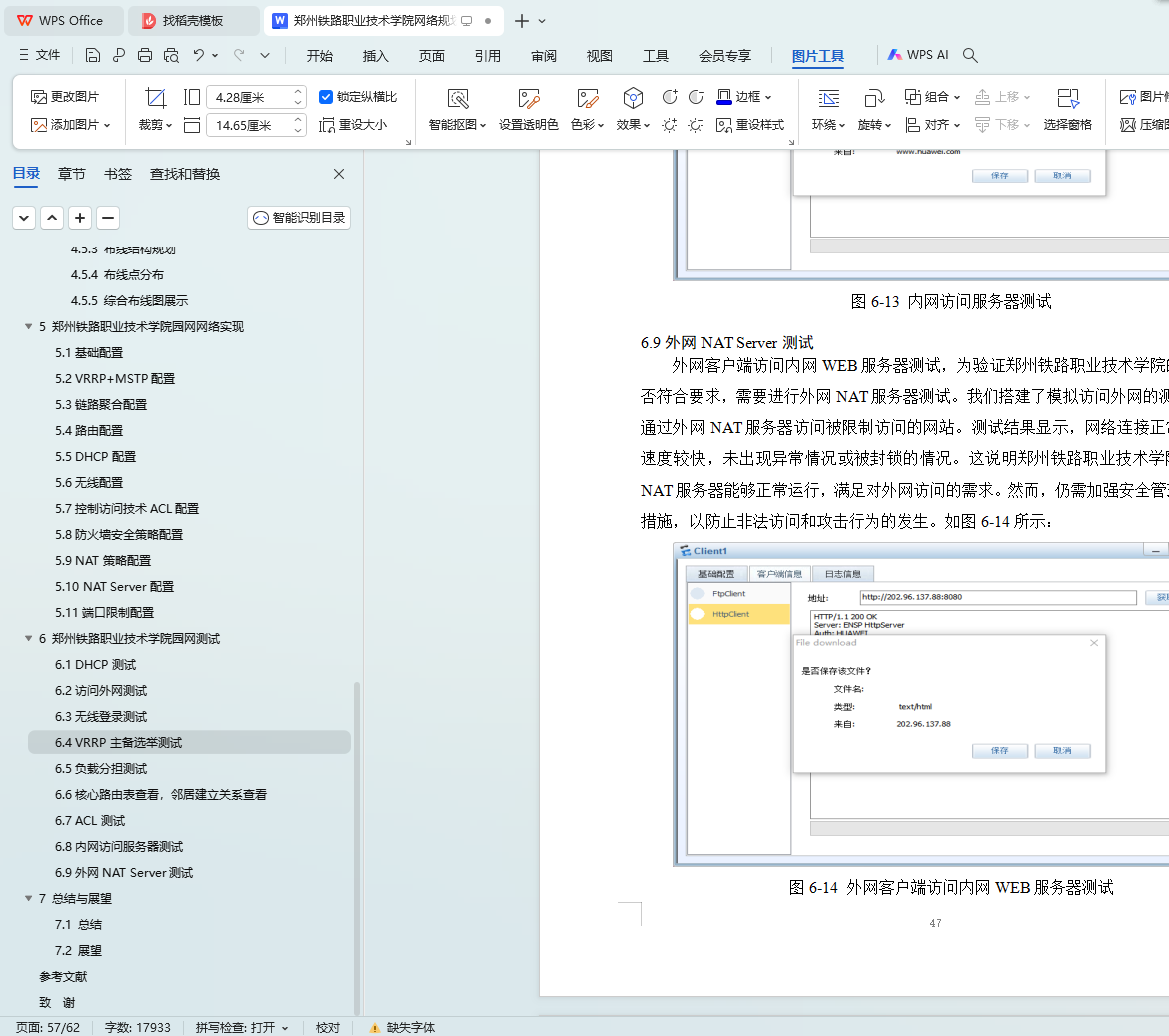Screen dimensions: 1169x1036
Task: Open Selection Pane (选择窗格)
Action: [1068, 110]
